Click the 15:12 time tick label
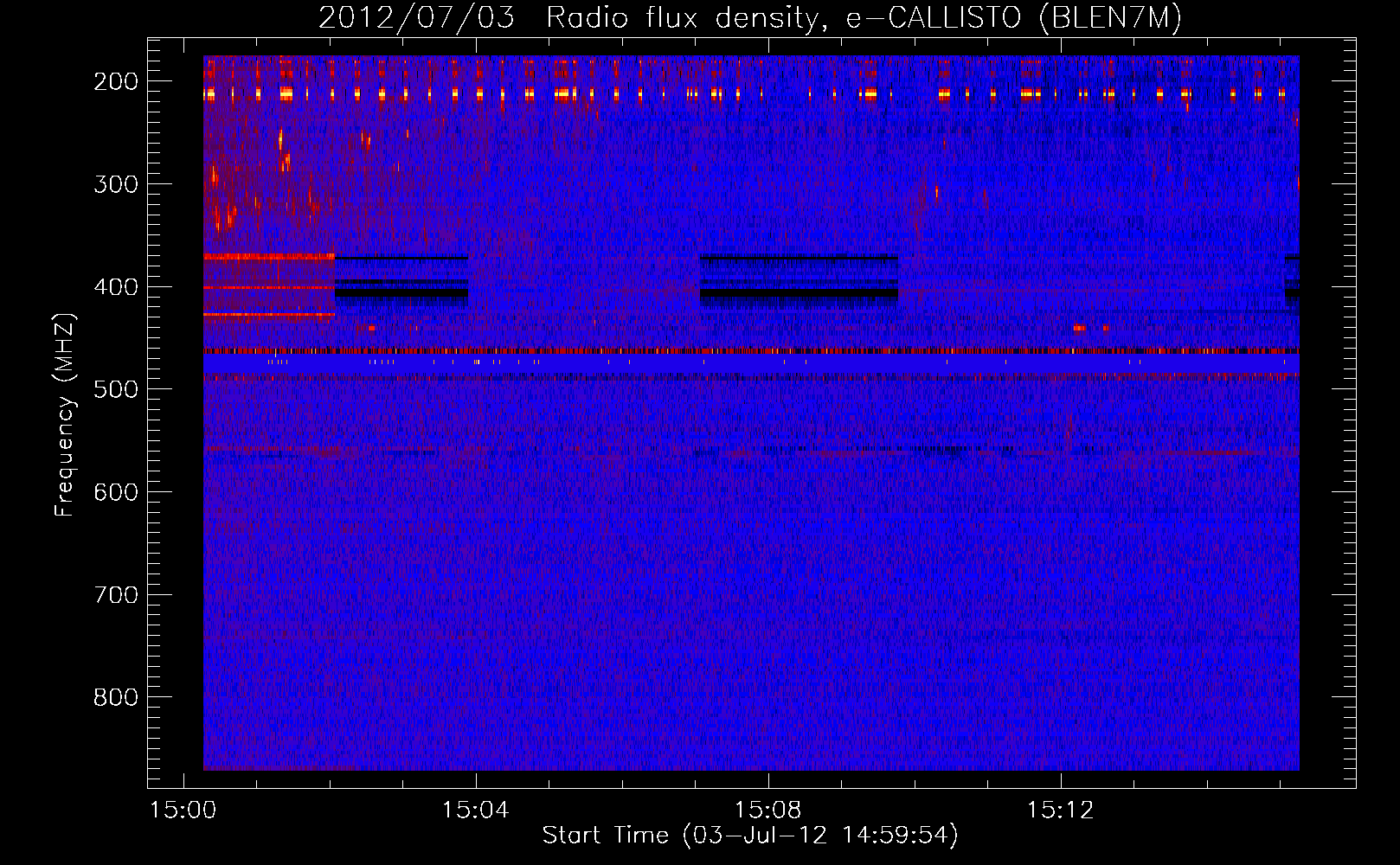 point(1060,811)
